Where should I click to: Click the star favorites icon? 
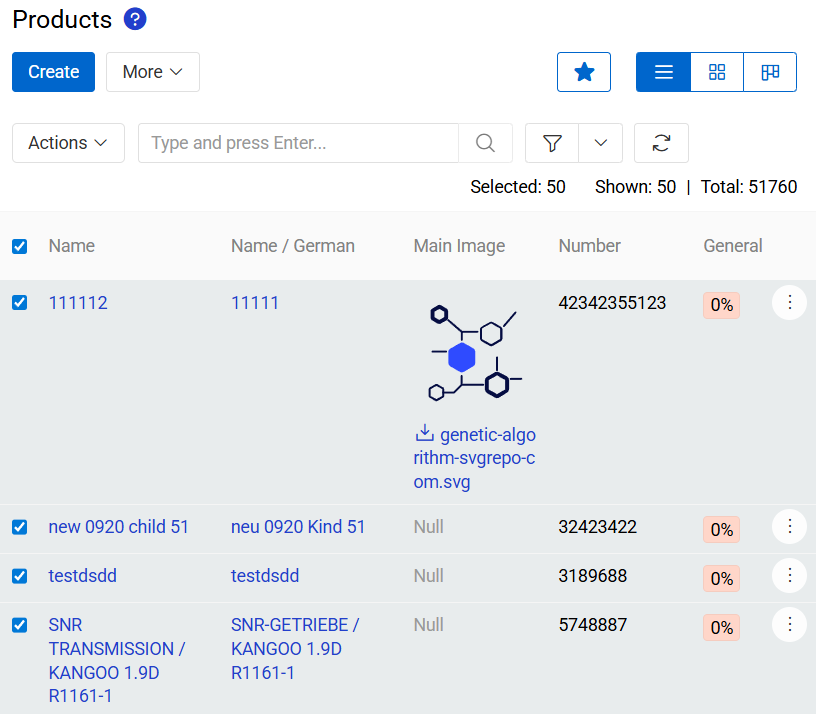point(584,72)
